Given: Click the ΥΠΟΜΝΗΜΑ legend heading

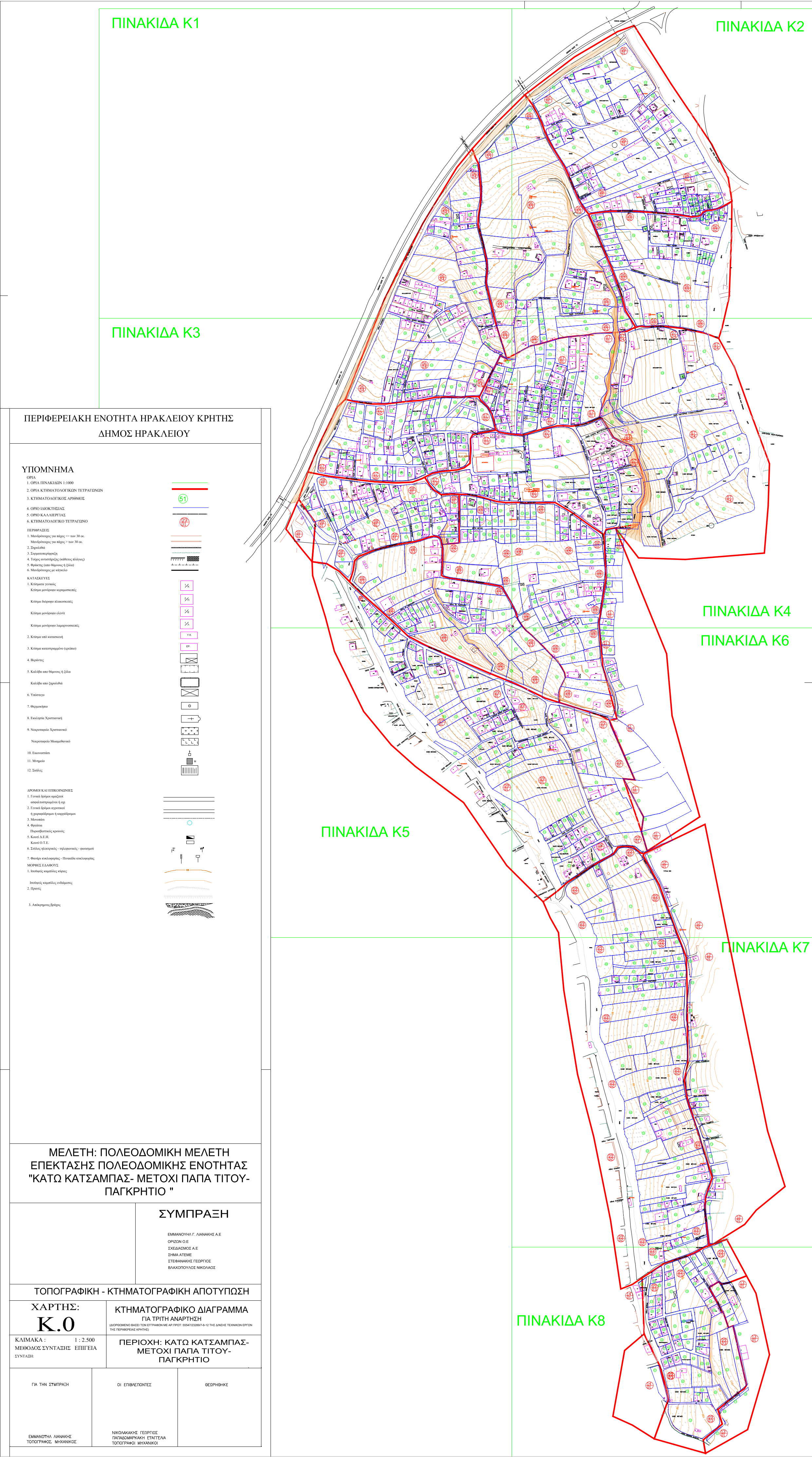Looking at the screenshot, I should [x=47, y=470].
